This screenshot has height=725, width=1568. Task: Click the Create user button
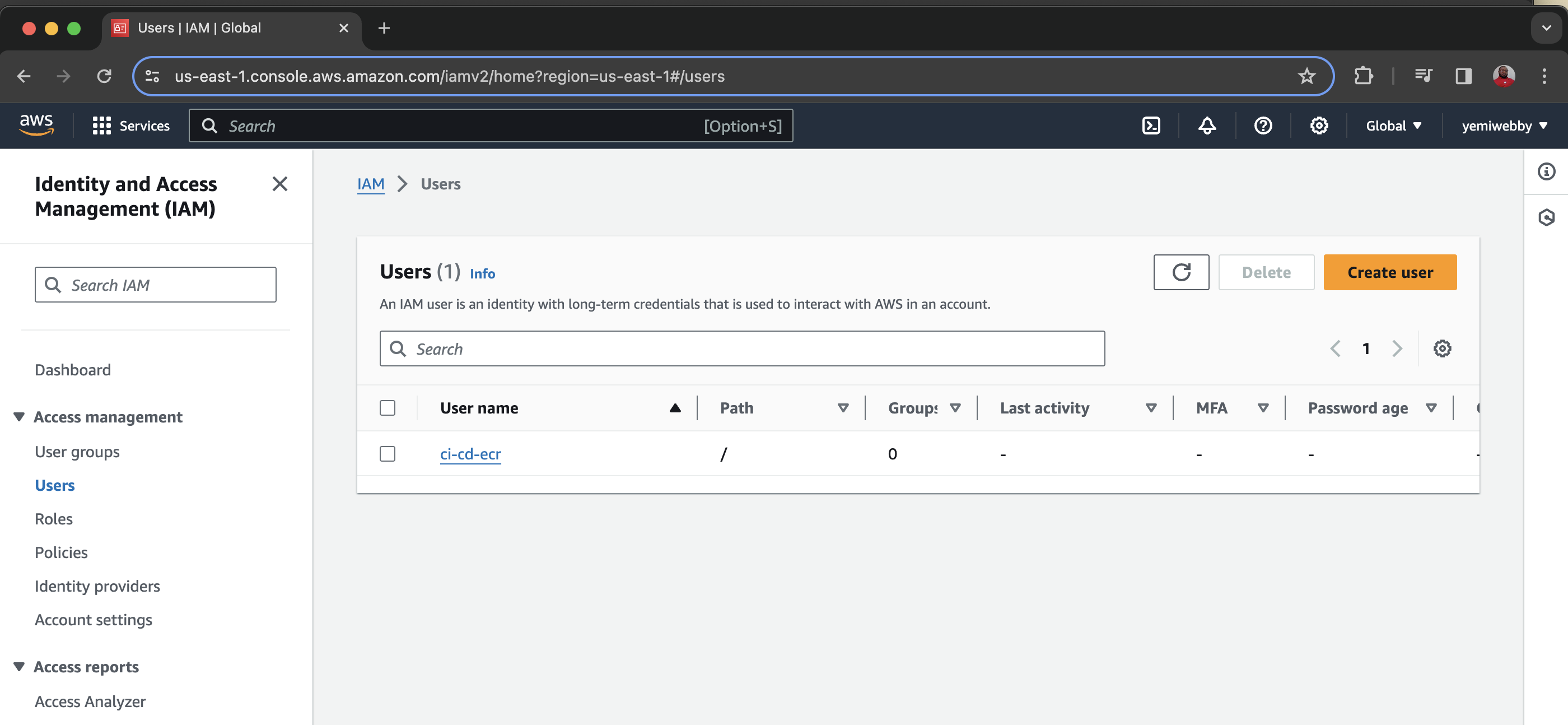pyautogui.click(x=1390, y=272)
